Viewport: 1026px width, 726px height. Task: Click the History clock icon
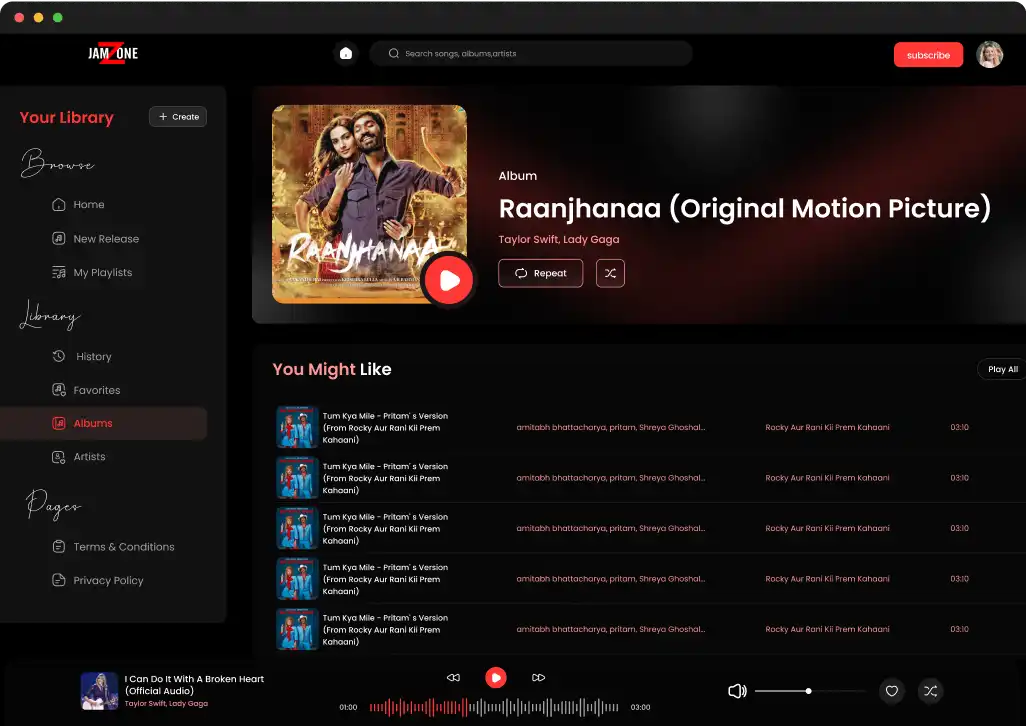pyautogui.click(x=58, y=356)
